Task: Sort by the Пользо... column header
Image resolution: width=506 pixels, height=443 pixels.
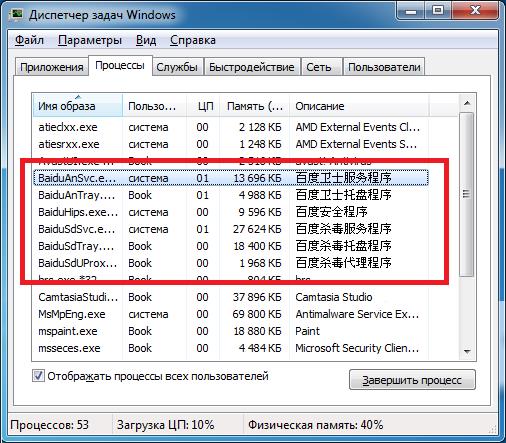Action: click(154, 106)
